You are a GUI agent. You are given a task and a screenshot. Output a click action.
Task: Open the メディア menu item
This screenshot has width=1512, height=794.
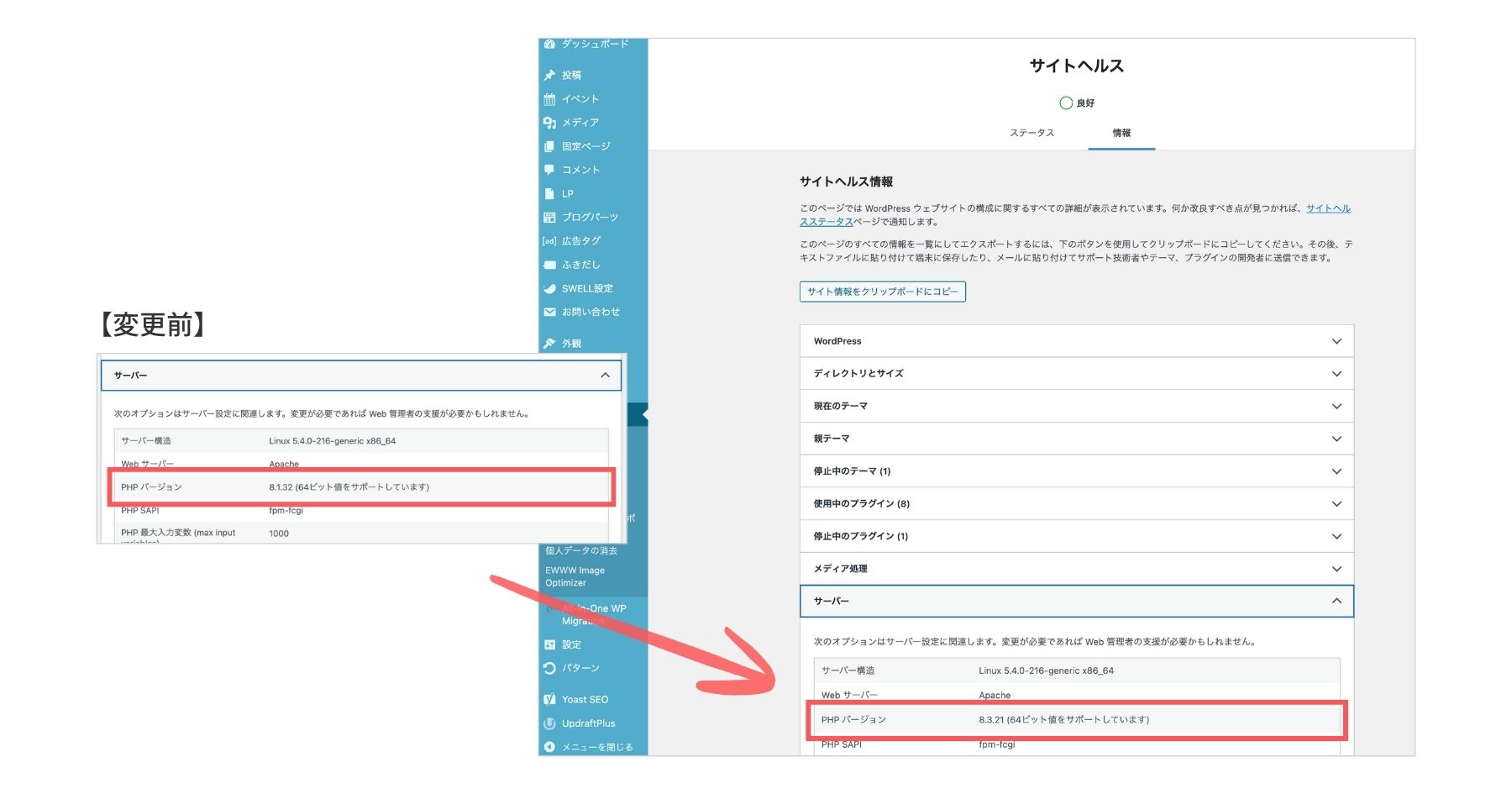pyautogui.click(x=580, y=123)
